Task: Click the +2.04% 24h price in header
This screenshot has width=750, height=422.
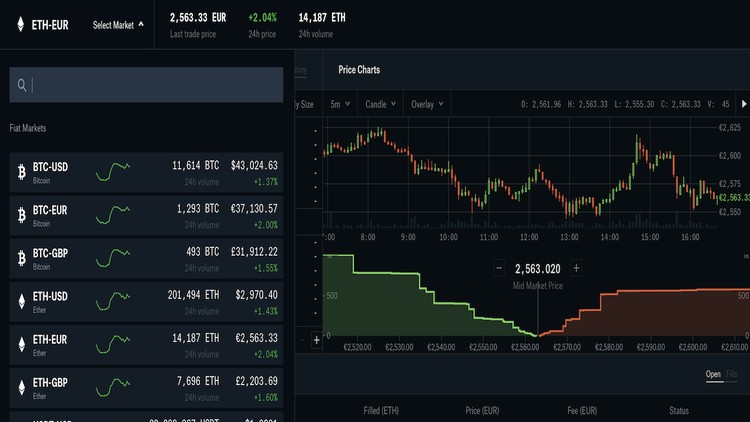Action: click(x=262, y=18)
